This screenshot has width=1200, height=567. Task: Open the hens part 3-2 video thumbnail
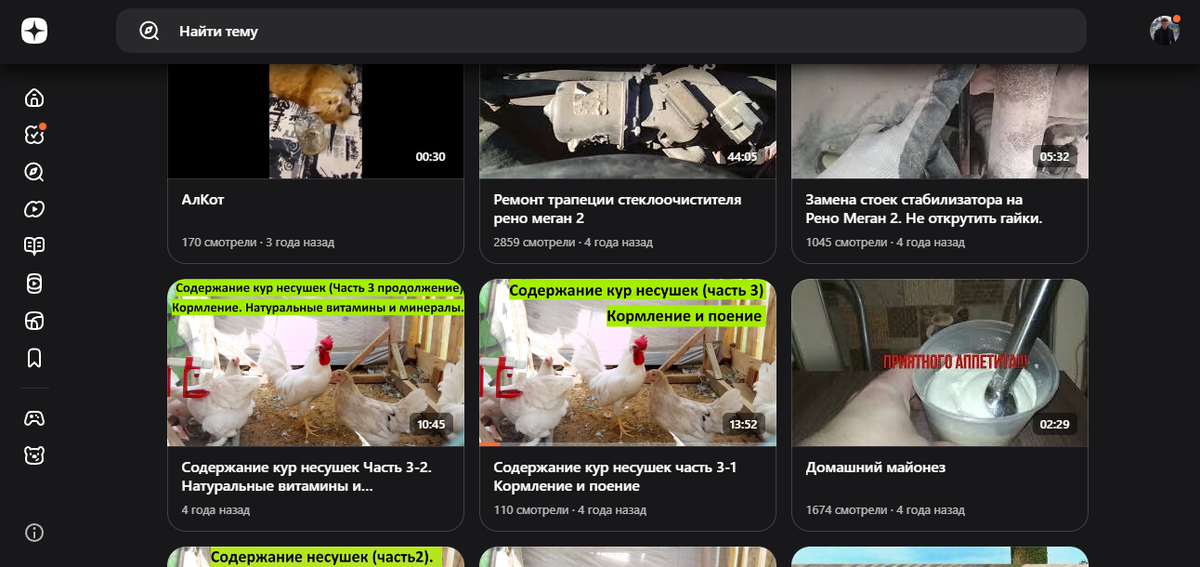[x=315, y=362]
